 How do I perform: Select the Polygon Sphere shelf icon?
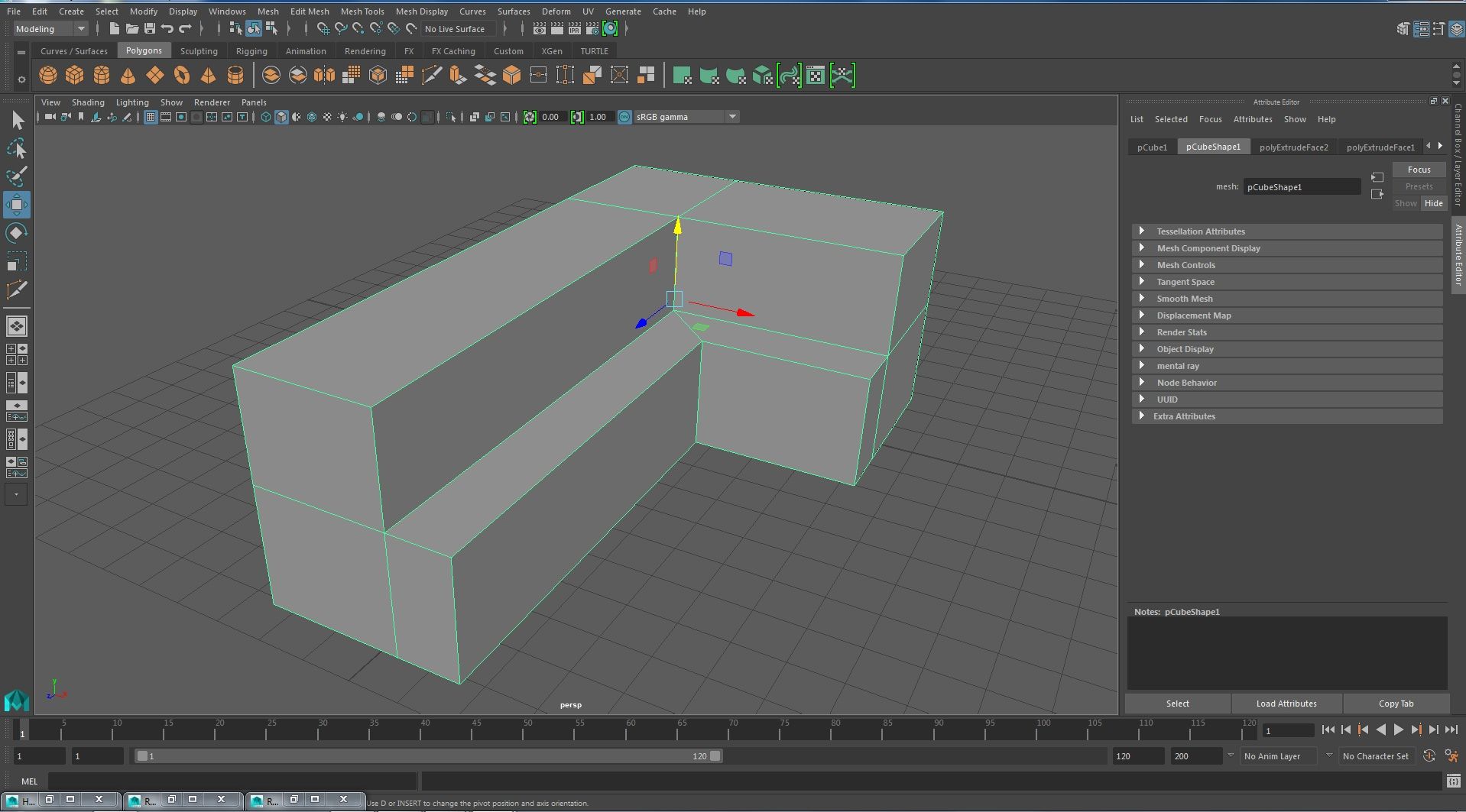pyautogui.click(x=48, y=75)
